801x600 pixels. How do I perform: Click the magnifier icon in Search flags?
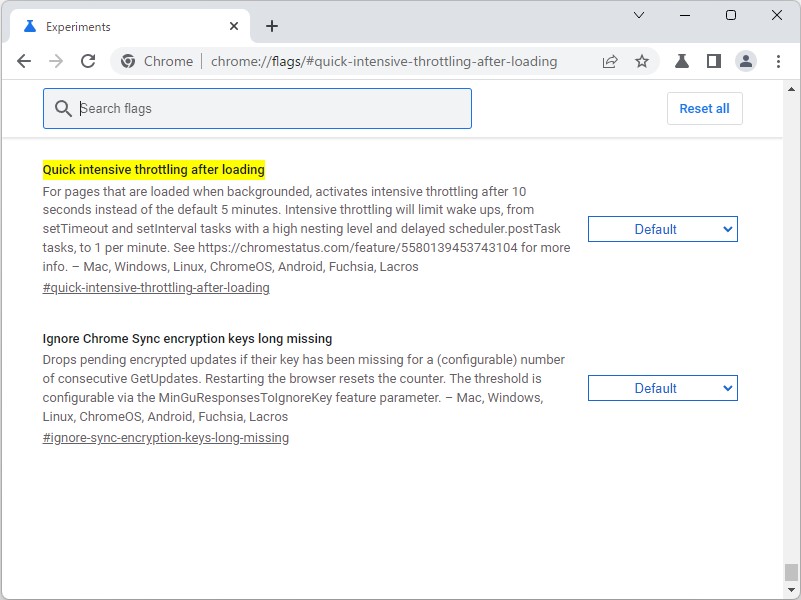click(62, 108)
